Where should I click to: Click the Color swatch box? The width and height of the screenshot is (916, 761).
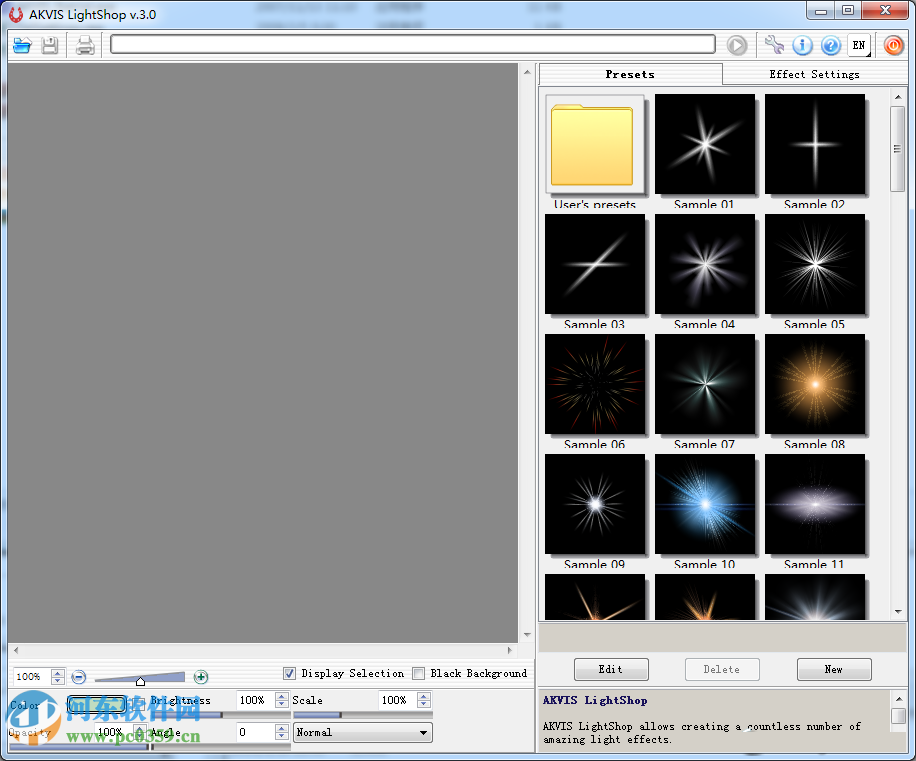pos(97,705)
